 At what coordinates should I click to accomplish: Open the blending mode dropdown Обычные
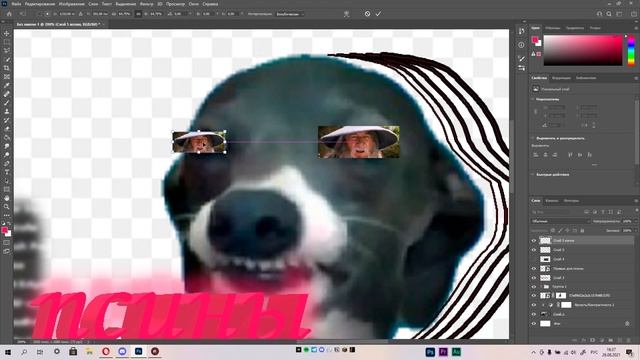561,221
